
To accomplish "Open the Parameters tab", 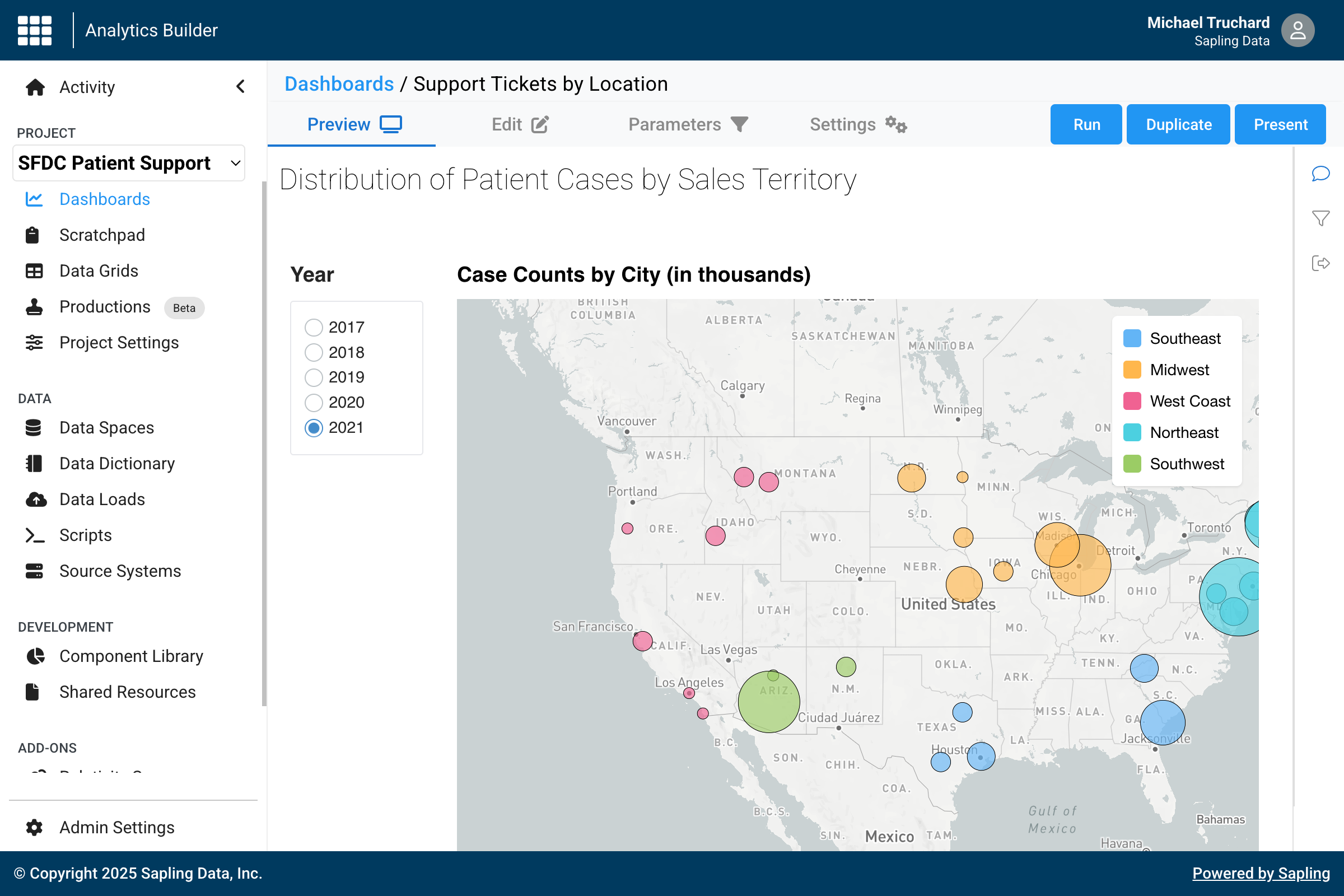I will (x=688, y=124).
